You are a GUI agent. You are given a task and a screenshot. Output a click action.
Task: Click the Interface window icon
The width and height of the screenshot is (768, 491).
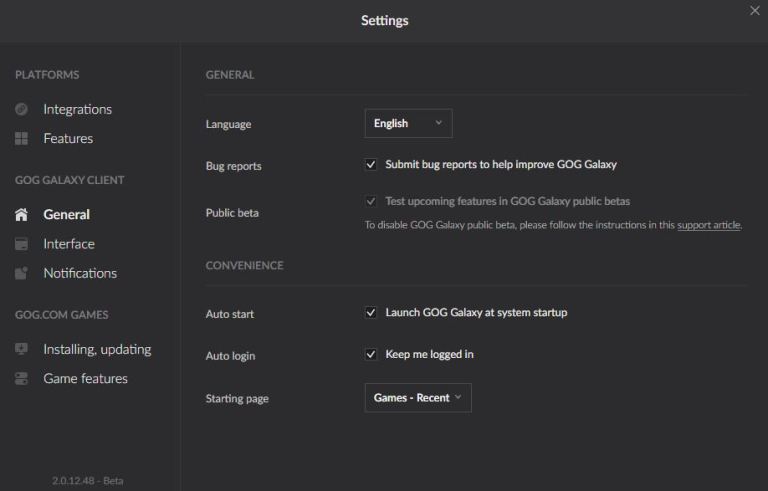click(x=21, y=244)
